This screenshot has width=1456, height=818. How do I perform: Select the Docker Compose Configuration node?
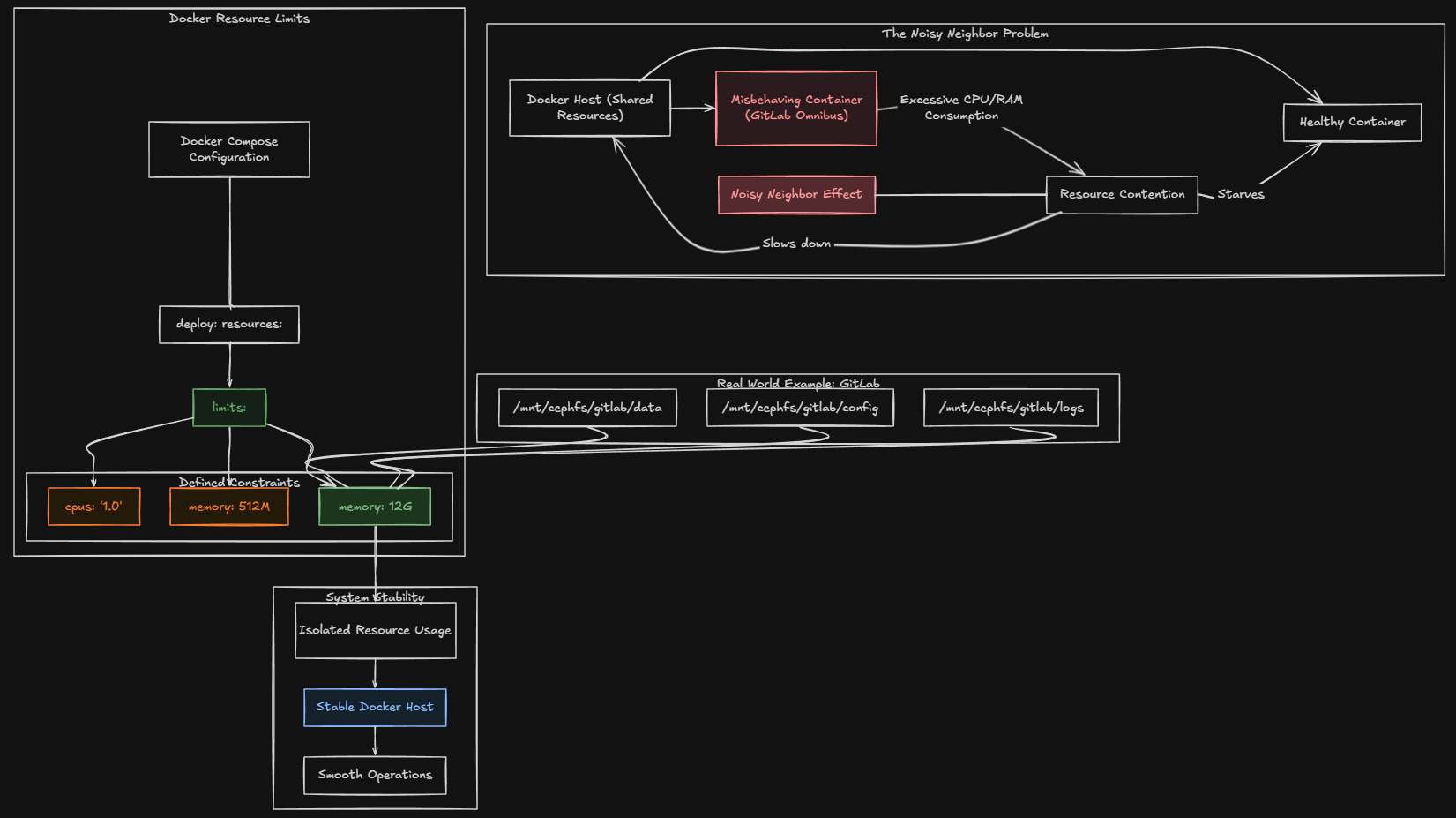pos(229,149)
